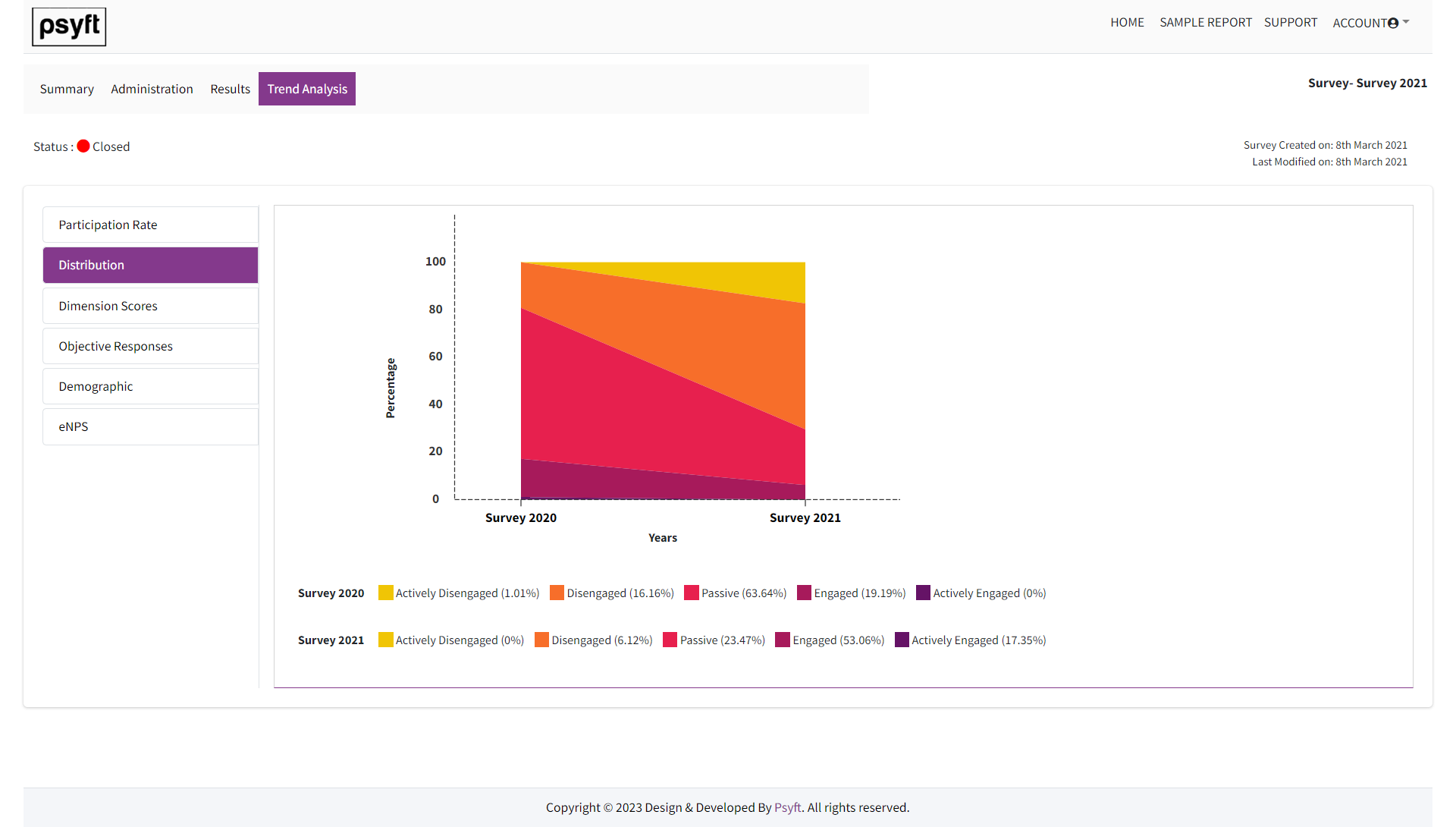This screenshot has height=827, width=1456.
Task: Click the Disengaged orange swatch for Survey 2021
Action: click(x=541, y=640)
